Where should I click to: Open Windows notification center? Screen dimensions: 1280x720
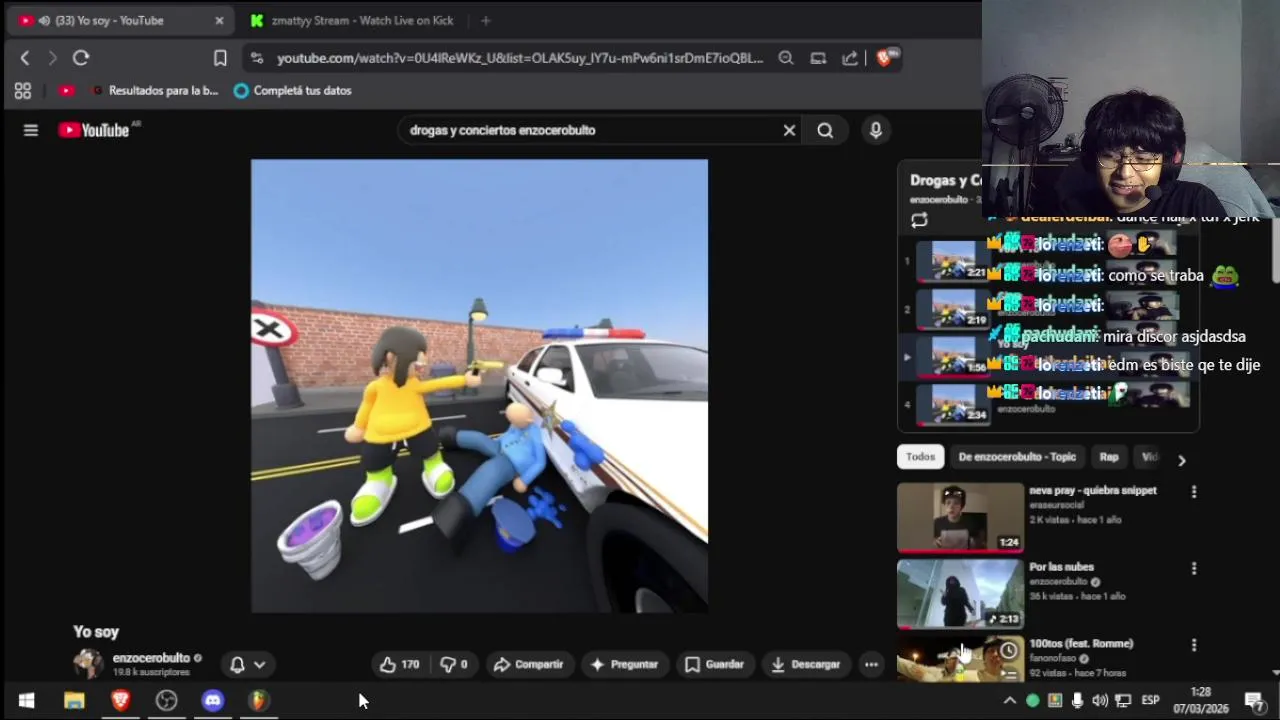coord(1254,701)
